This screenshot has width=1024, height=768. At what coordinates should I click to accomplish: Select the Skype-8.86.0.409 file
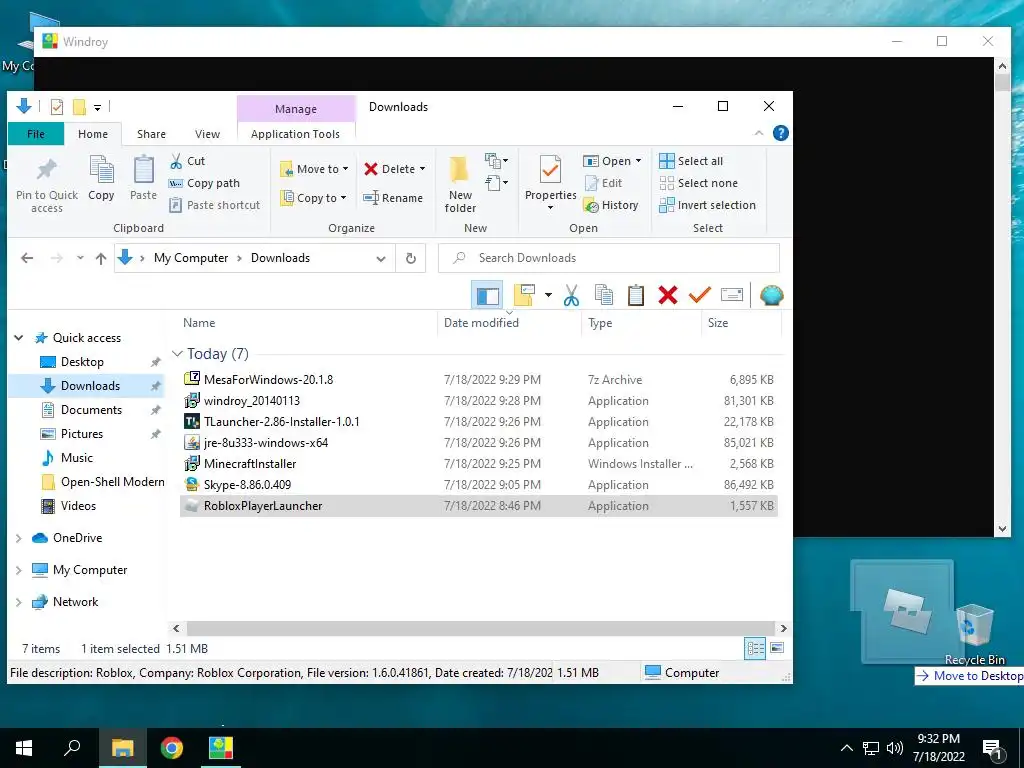[x=248, y=485]
